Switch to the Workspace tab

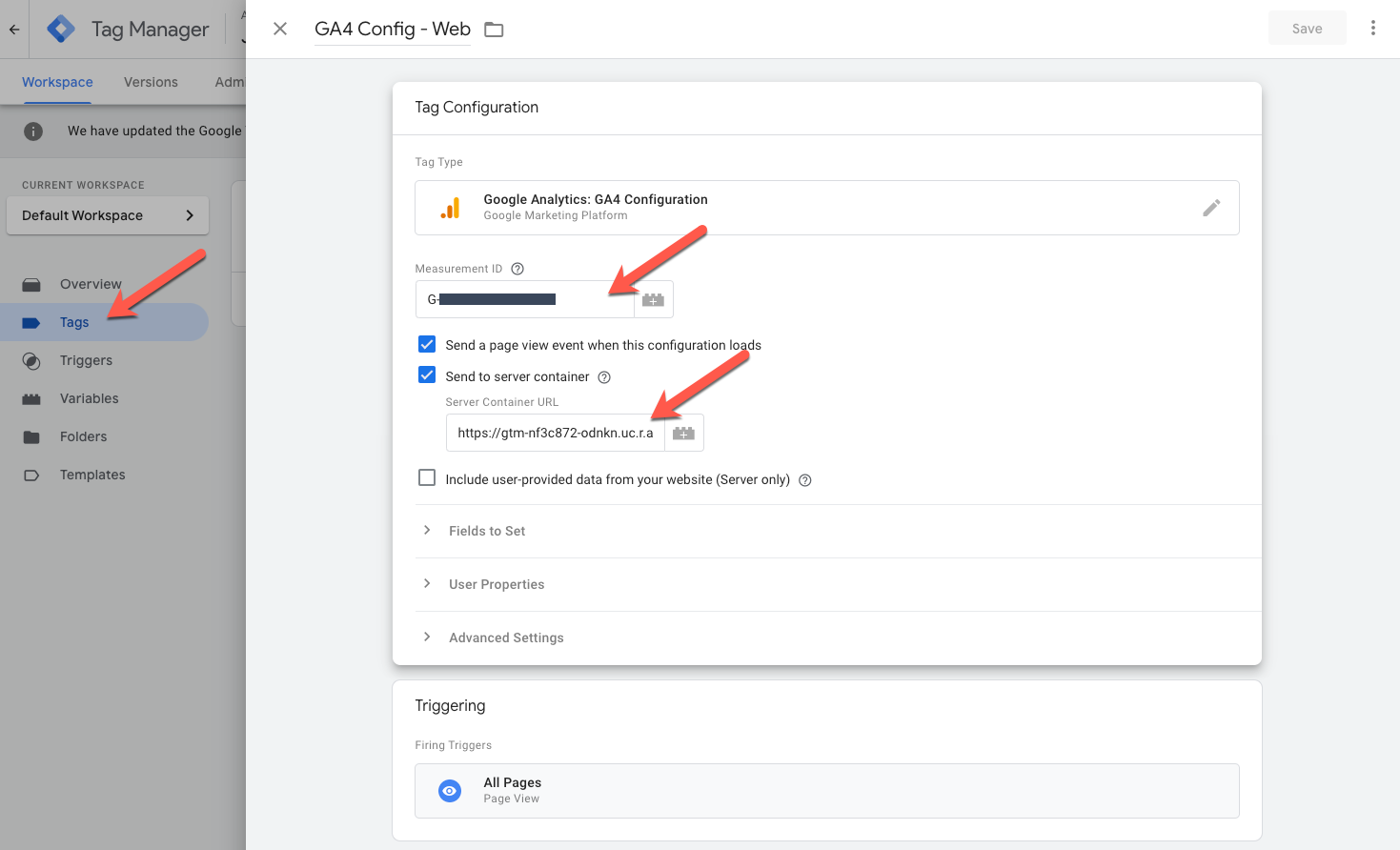pos(57,82)
